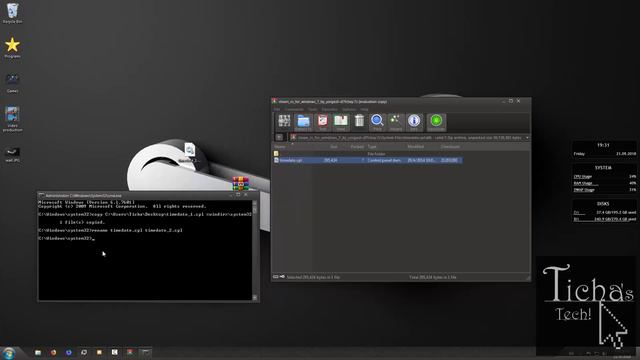Select the timedate.cpl file row in WinRAR
The image size is (640, 360).
(x=367, y=160)
